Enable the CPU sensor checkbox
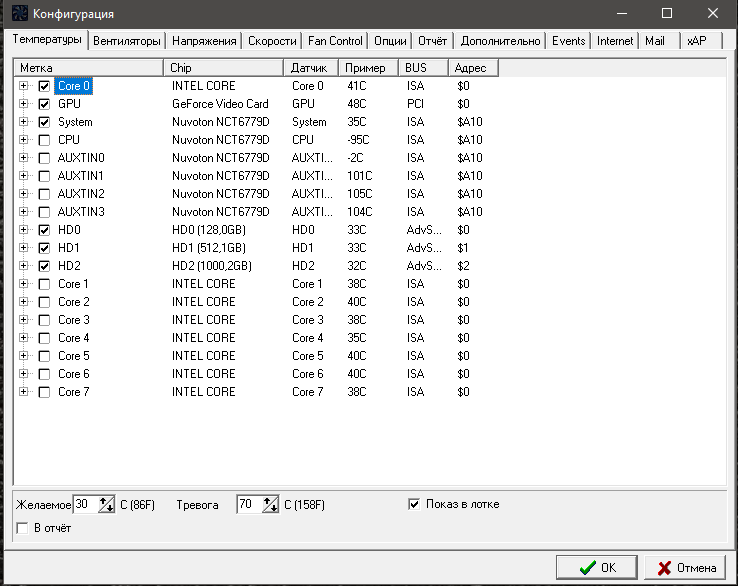Image resolution: width=738 pixels, height=586 pixels. click(44, 140)
